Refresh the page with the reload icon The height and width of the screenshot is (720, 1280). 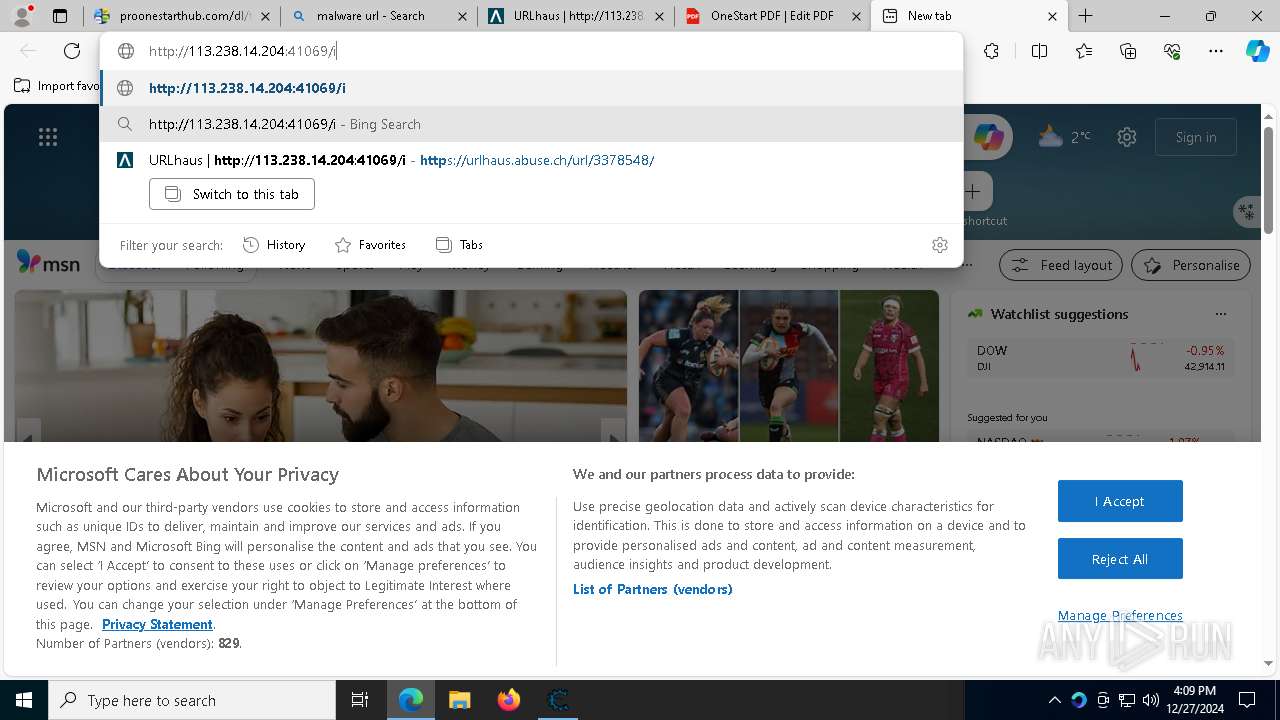coord(72,51)
